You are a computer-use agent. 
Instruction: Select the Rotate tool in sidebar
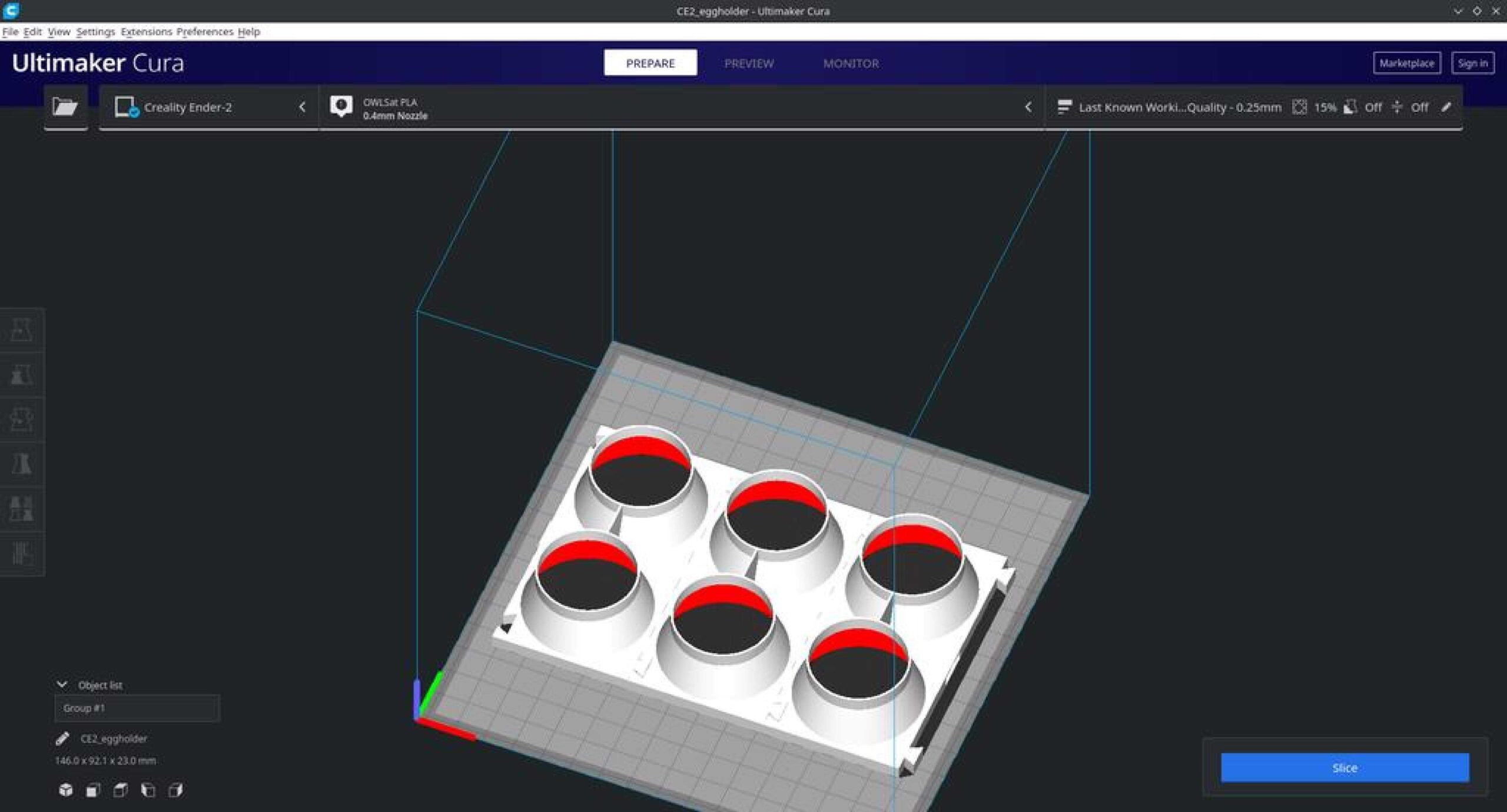tap(22, 420)
